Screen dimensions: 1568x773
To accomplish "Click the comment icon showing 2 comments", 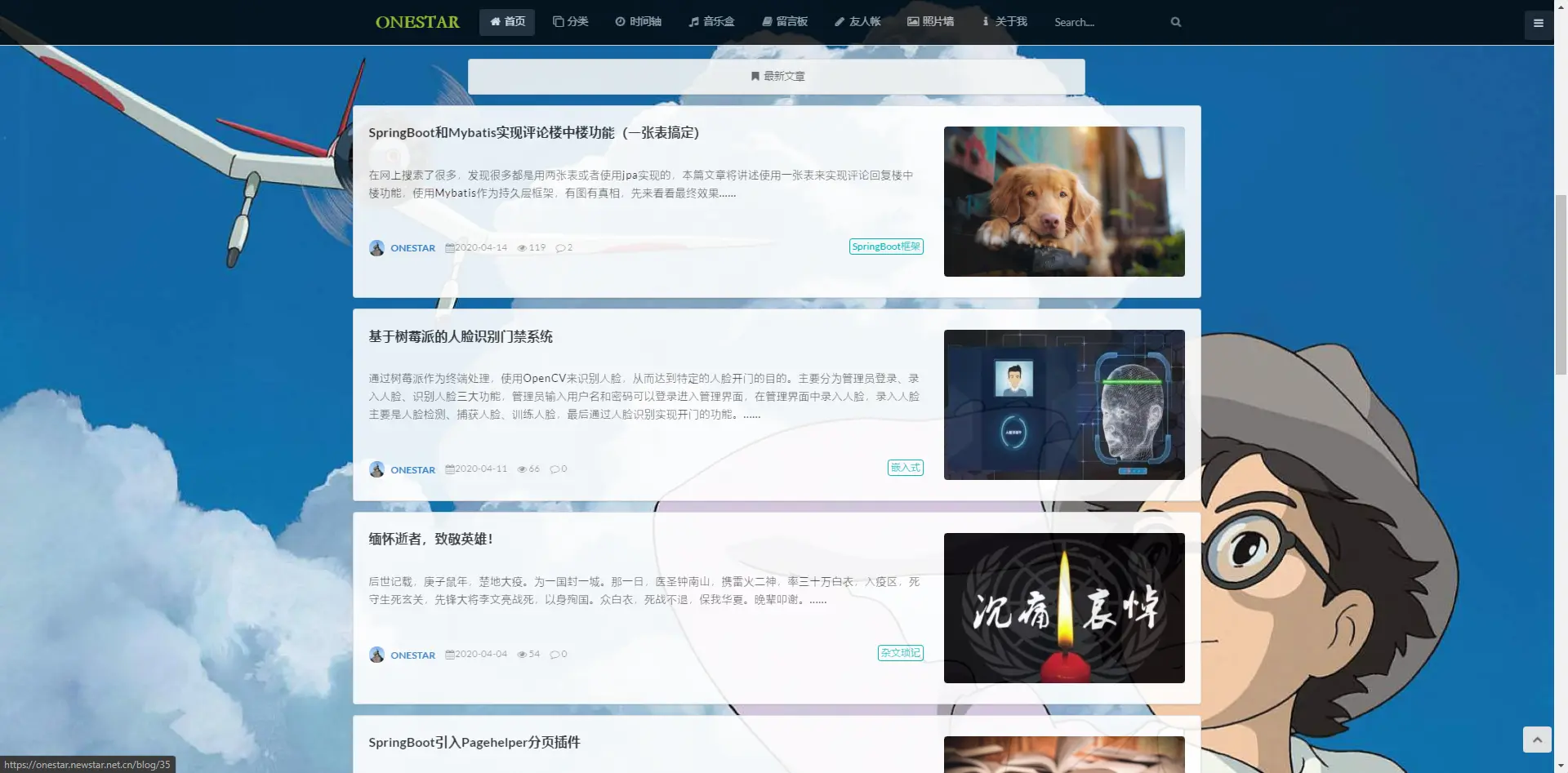I will point(560,248).
